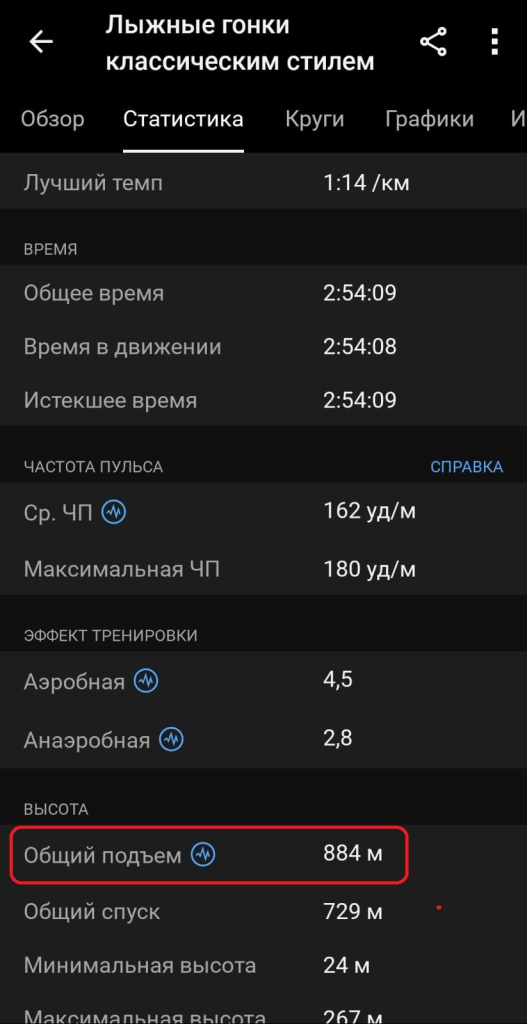The width and height of the screenshot is (527, 1024).
Task: Tap the Время в движении row
Action: (x=263, y=347)
